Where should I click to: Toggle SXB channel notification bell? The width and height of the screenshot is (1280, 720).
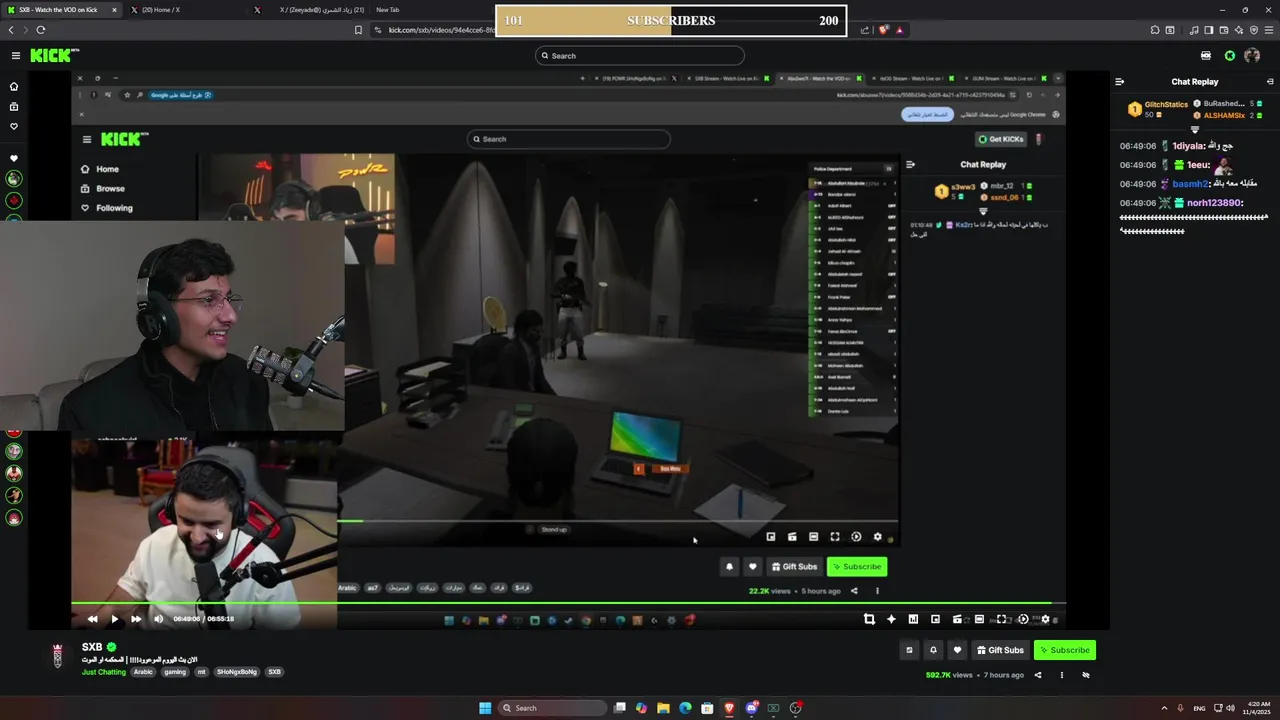[933, 650]
